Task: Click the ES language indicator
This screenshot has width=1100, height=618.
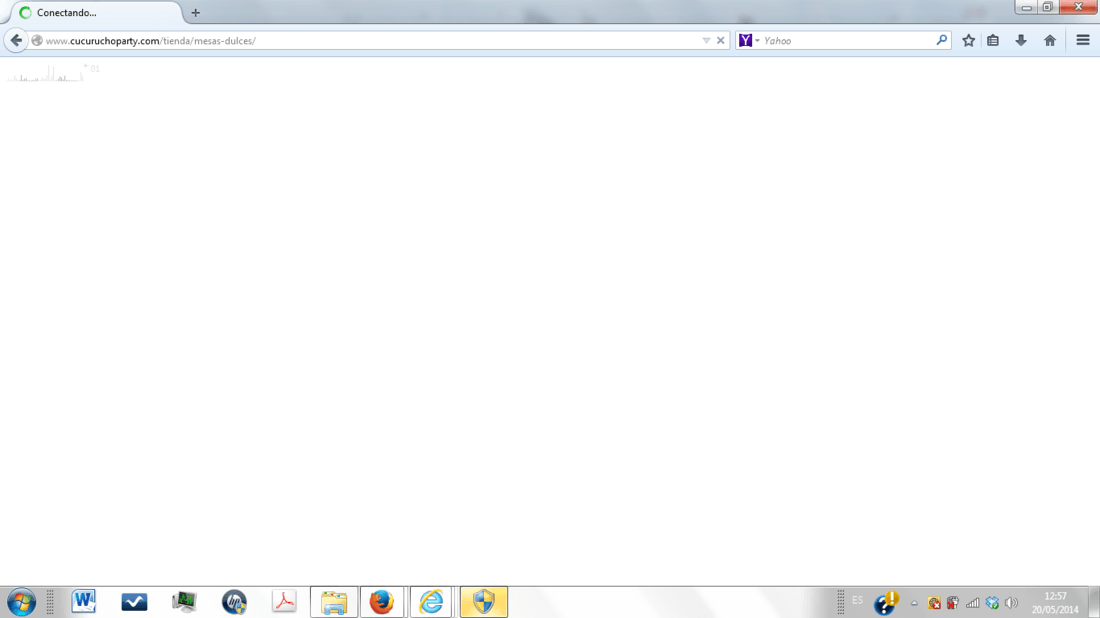Action: point(857,600)
